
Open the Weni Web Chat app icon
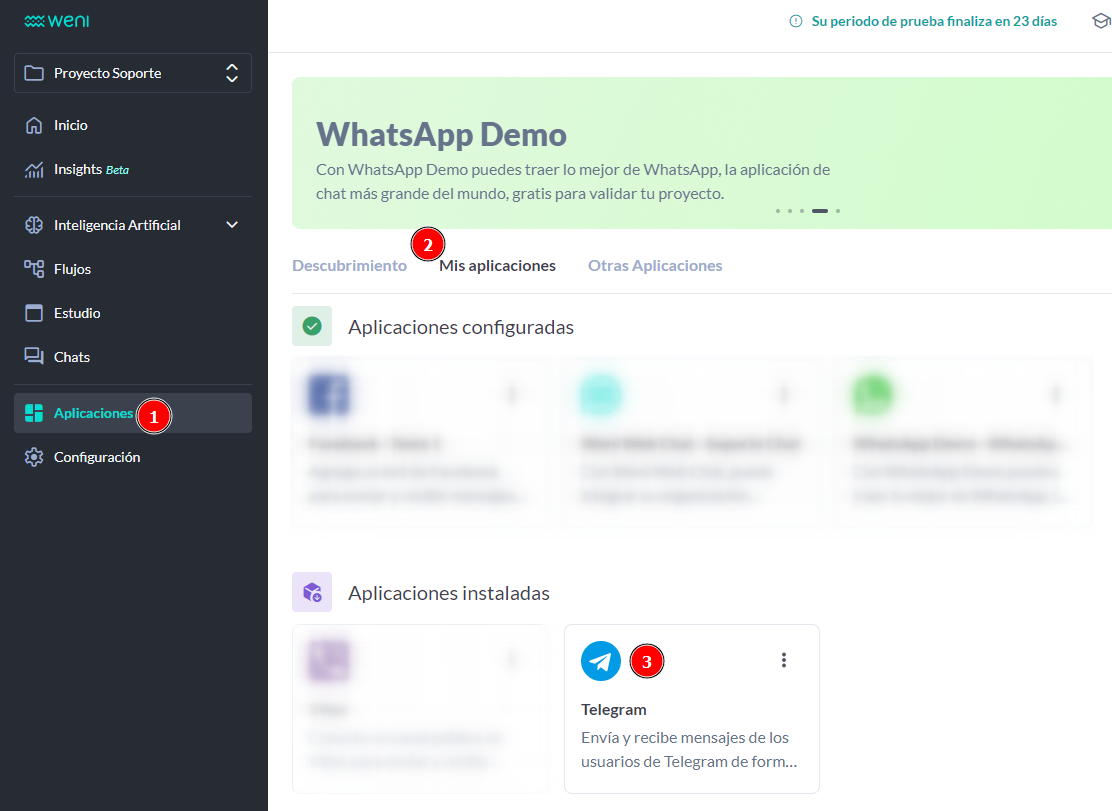click(x=601, y=394)
